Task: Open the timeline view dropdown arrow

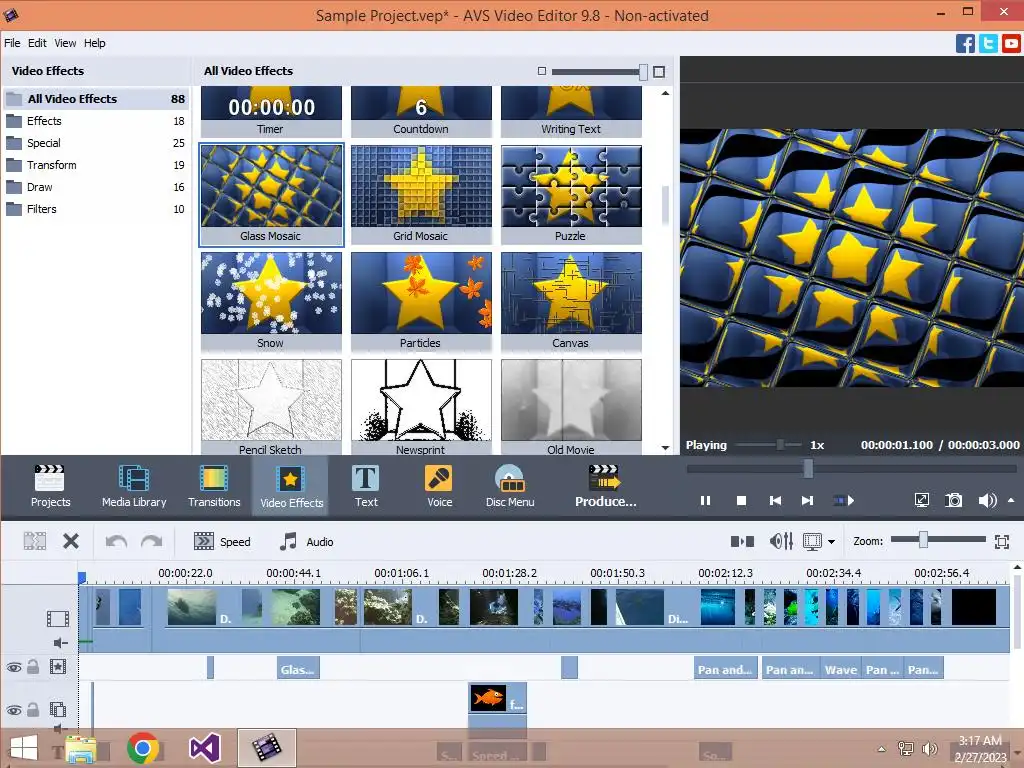Action: click(x=831, y=541)
